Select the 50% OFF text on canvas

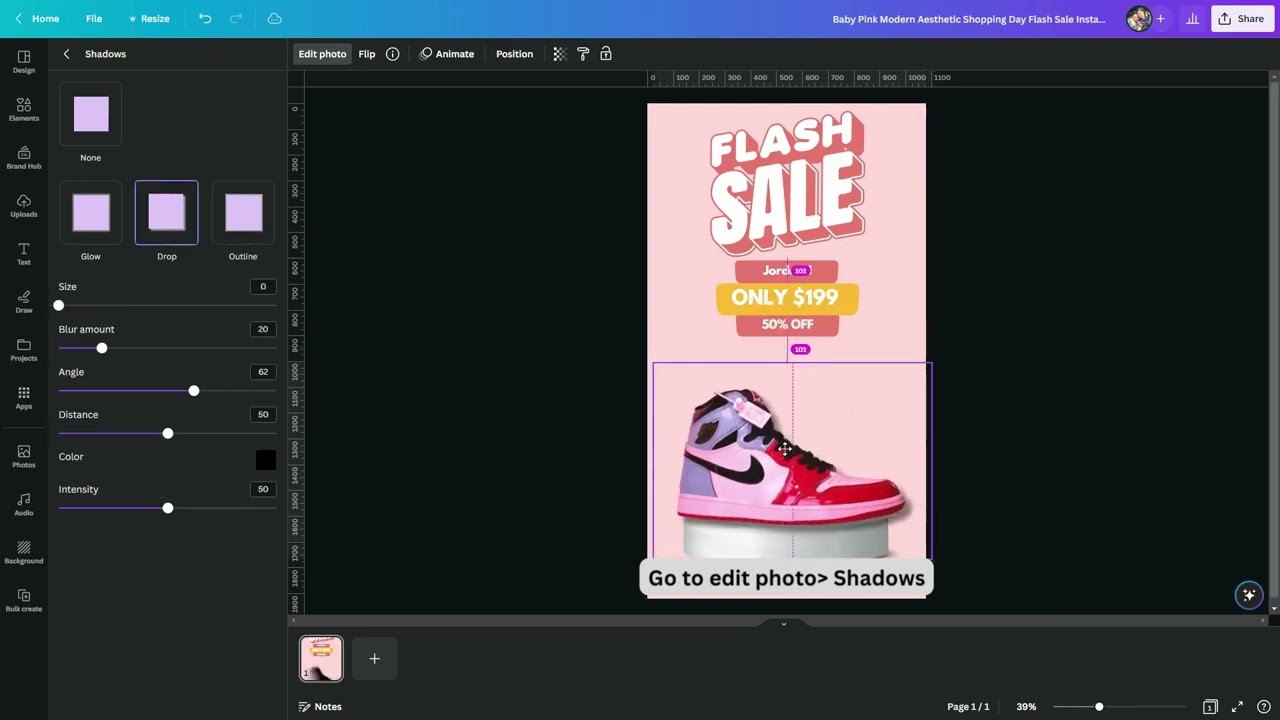tap(787, 324)
